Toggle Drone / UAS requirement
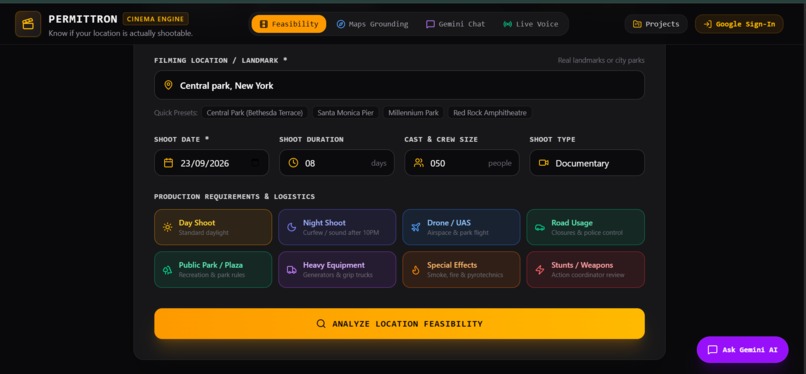Image resolution: width=806 pixels, height=374 pixels. coord(461,227)
